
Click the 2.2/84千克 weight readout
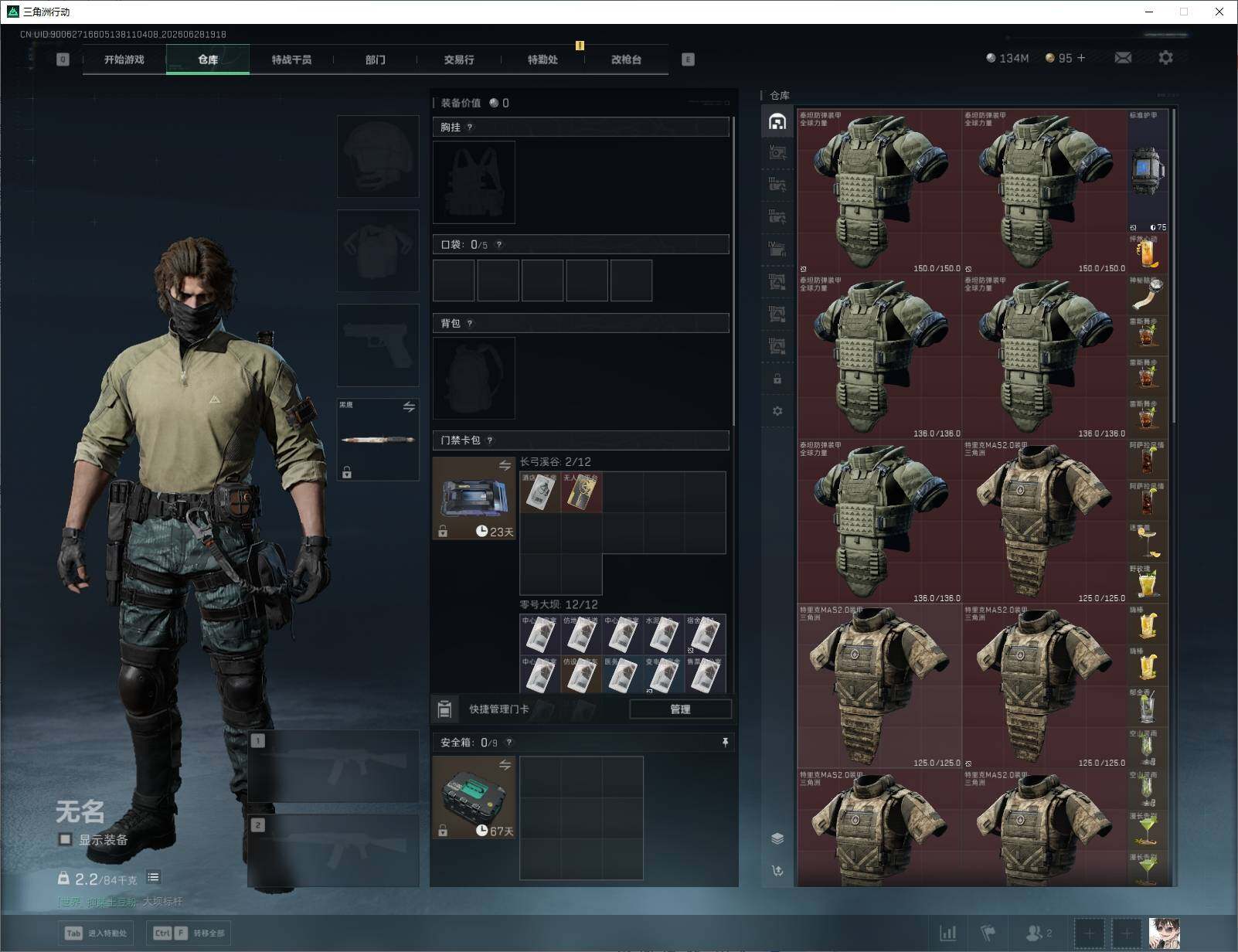point(106,879)
